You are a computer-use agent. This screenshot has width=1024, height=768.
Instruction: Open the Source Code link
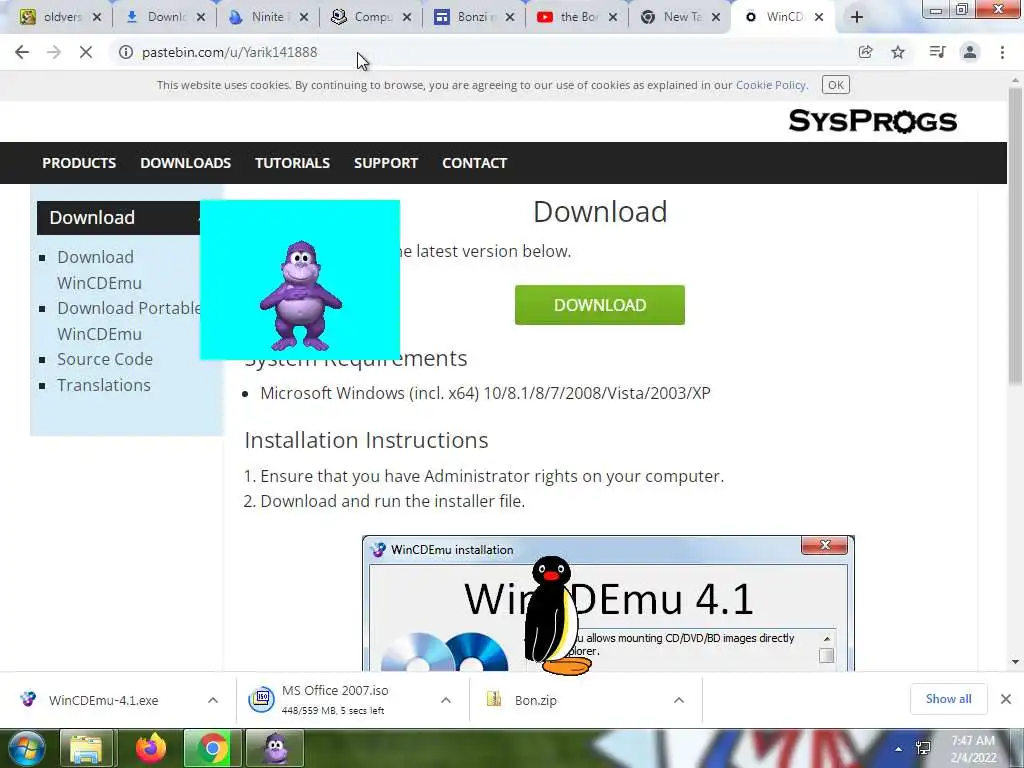tap(104, 359)
